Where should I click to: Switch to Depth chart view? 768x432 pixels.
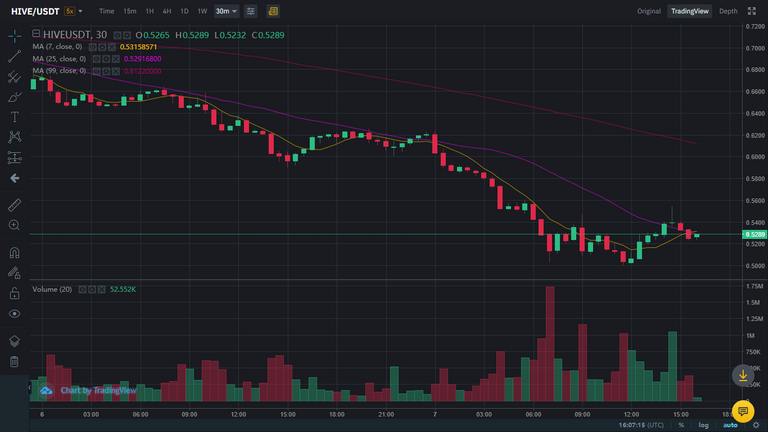coord(728,11)
